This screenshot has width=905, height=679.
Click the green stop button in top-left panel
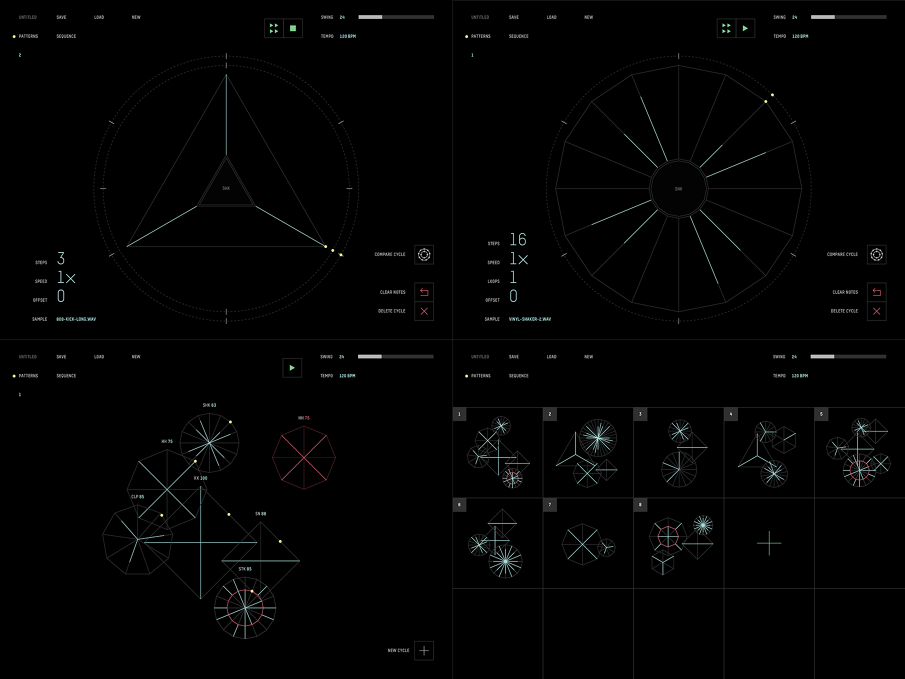point(293,29)
